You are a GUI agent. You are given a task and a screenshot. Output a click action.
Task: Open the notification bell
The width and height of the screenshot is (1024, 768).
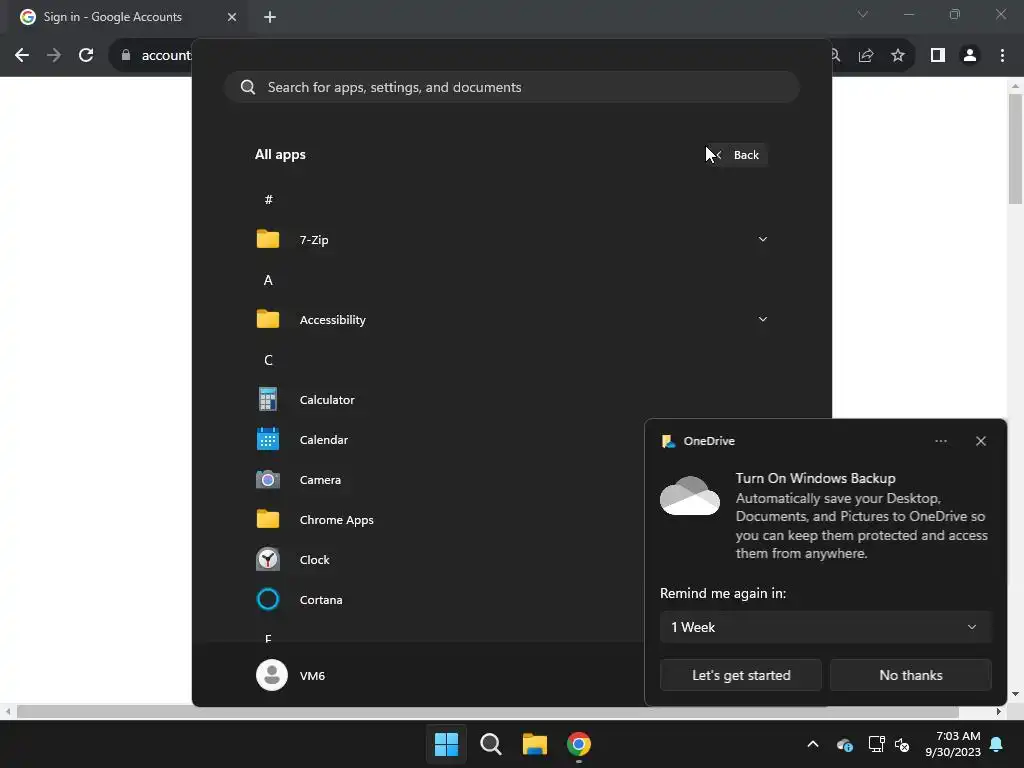coord(997,744)
